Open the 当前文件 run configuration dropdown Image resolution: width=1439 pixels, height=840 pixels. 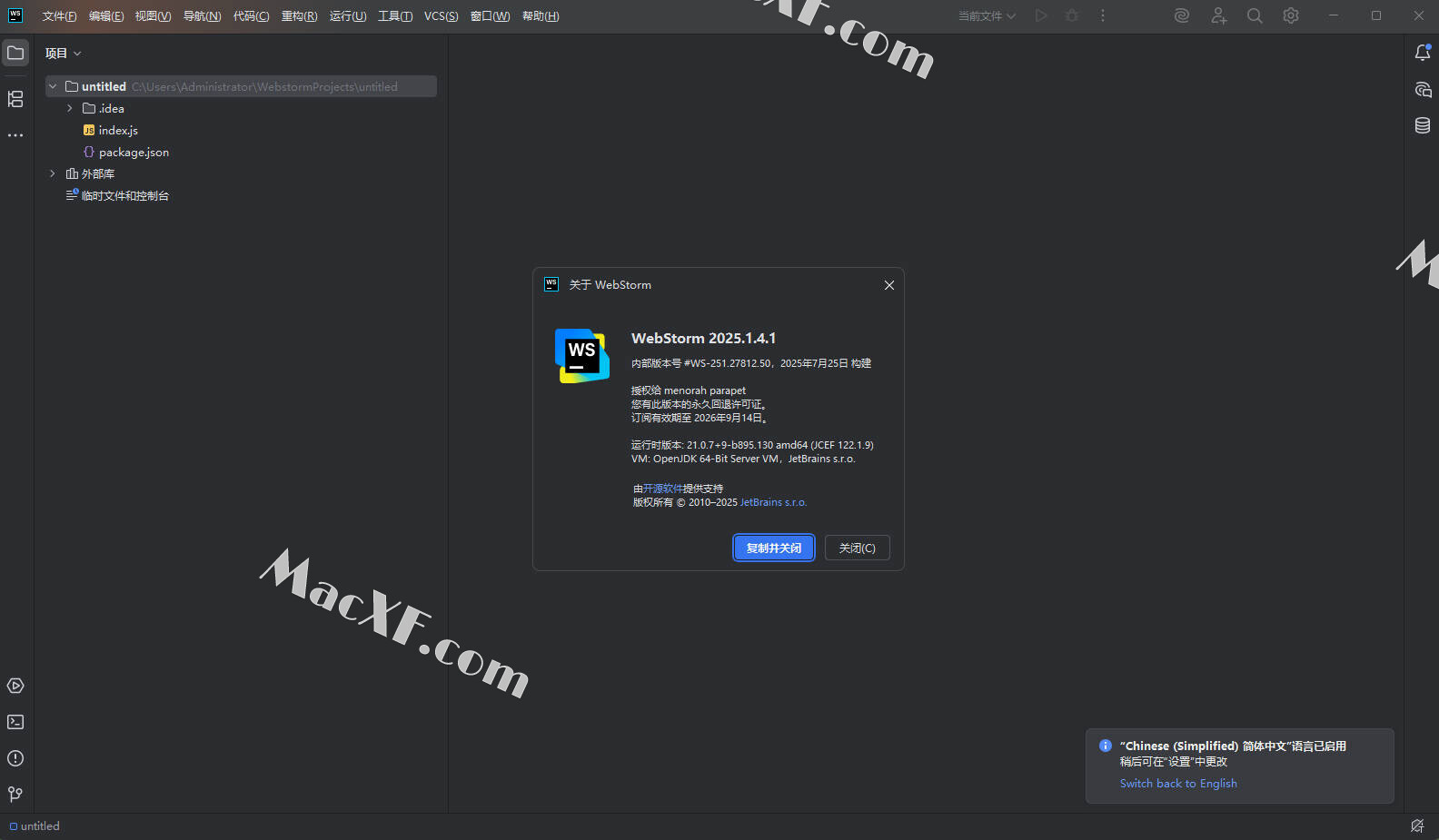coord(987,15)
